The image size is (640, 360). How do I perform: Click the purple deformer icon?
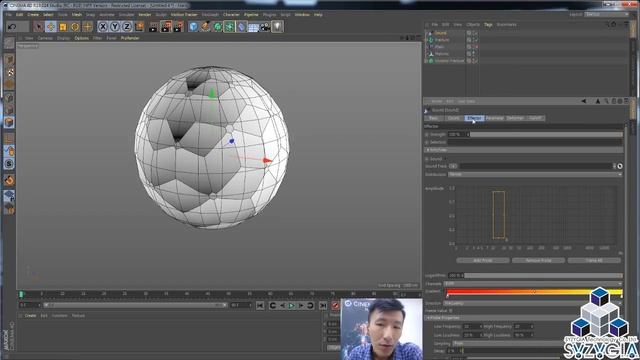point(242,27)
